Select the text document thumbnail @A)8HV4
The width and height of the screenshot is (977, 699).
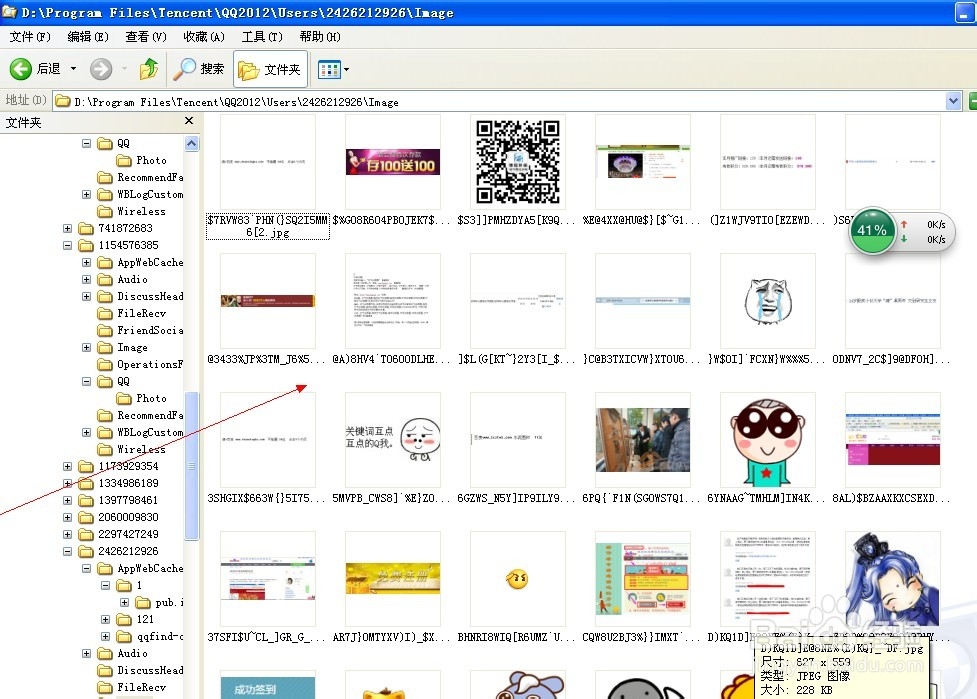coord(393,301)
